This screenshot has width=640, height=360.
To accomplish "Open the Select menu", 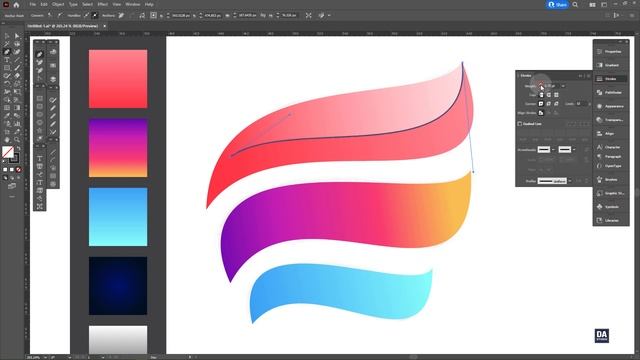I will click(88, 4).
